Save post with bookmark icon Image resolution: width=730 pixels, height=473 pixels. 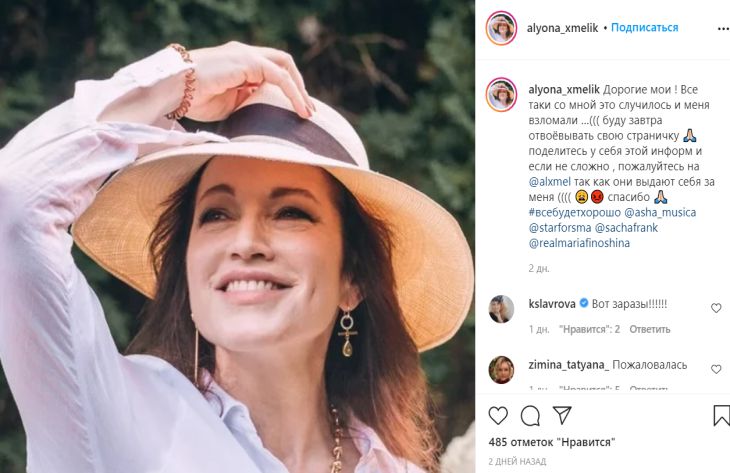721,415
